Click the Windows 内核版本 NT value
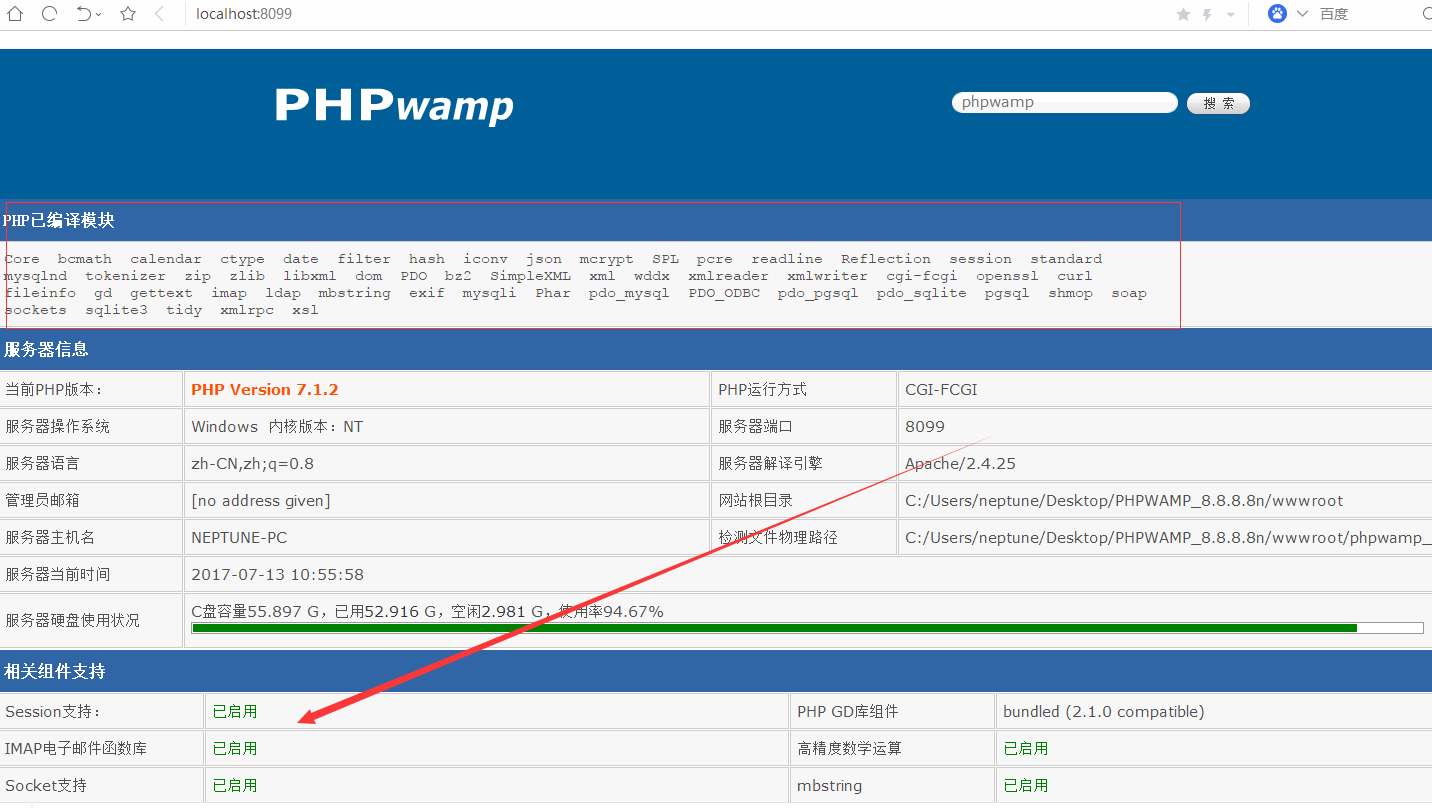Image resolution: width=1432 pixels, height=808 pixels. tap(277, 427)
